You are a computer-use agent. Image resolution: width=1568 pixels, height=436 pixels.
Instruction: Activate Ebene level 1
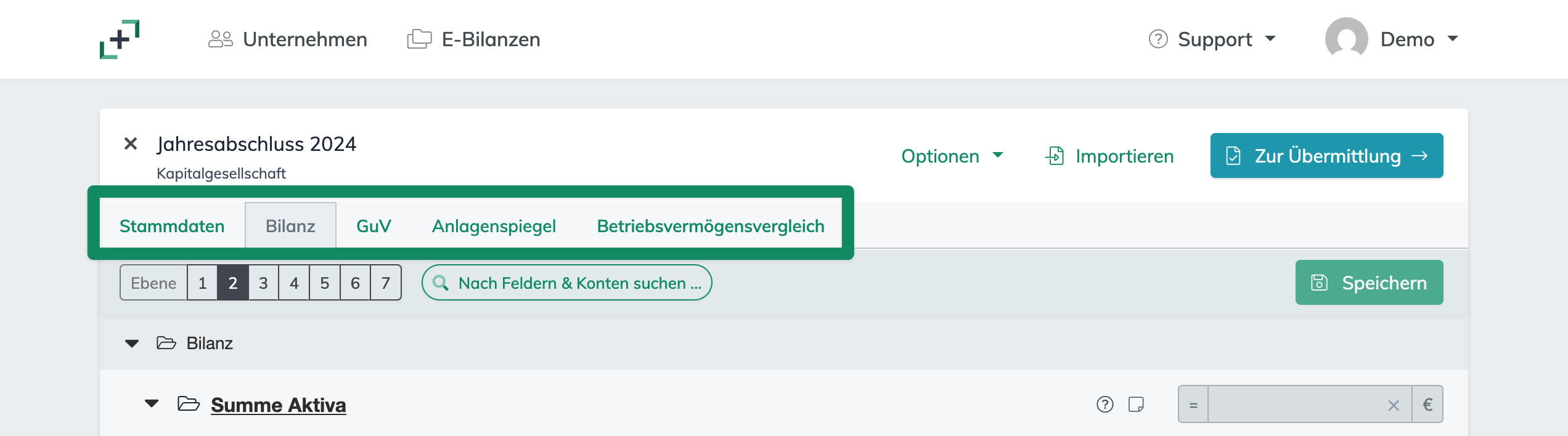coord(202,283)
